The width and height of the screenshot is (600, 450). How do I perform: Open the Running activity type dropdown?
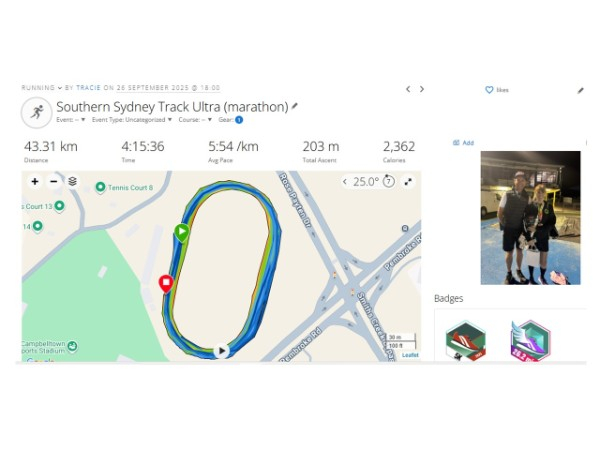click(x=41, y=88)
